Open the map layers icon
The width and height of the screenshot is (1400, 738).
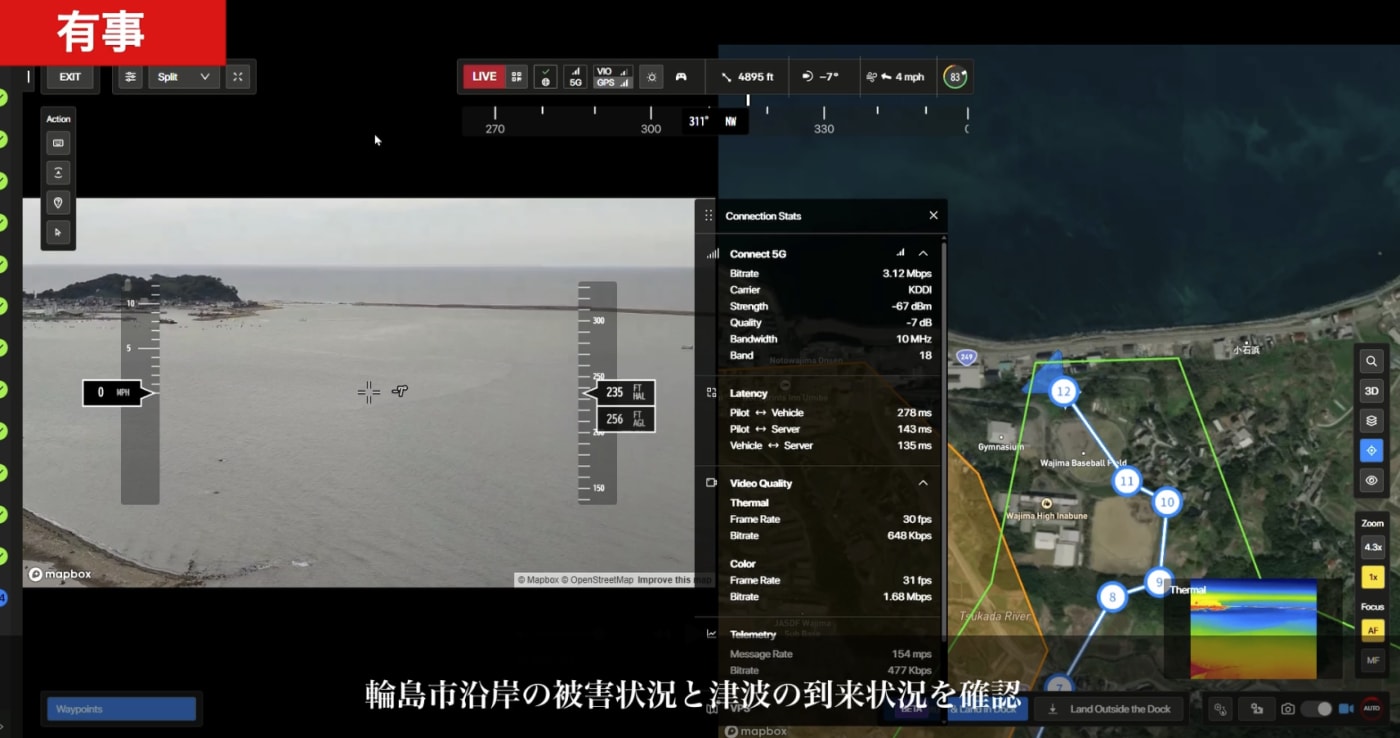coord(1372,421)
